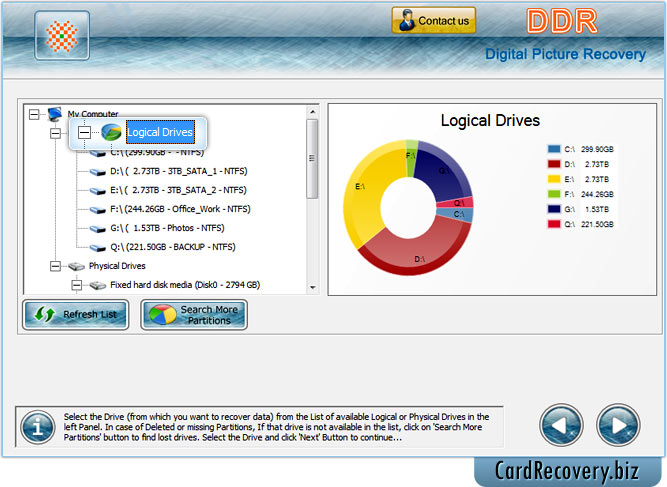
Task: Select the Q:\ BACKUP drive row
Action: 173,247
